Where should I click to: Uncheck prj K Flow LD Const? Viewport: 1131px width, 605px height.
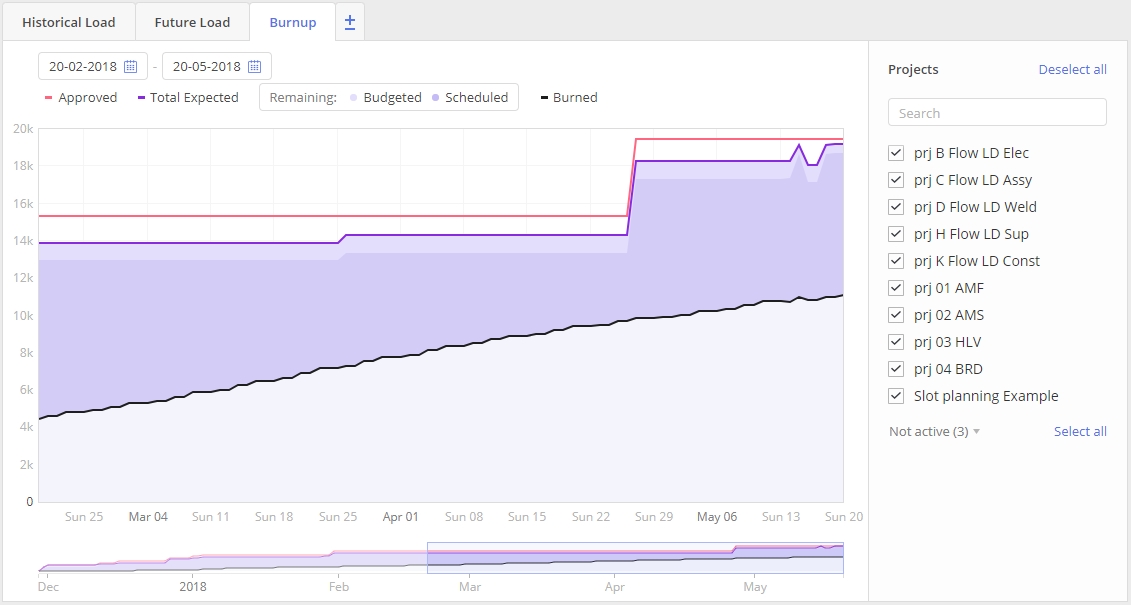click(896, 261)
